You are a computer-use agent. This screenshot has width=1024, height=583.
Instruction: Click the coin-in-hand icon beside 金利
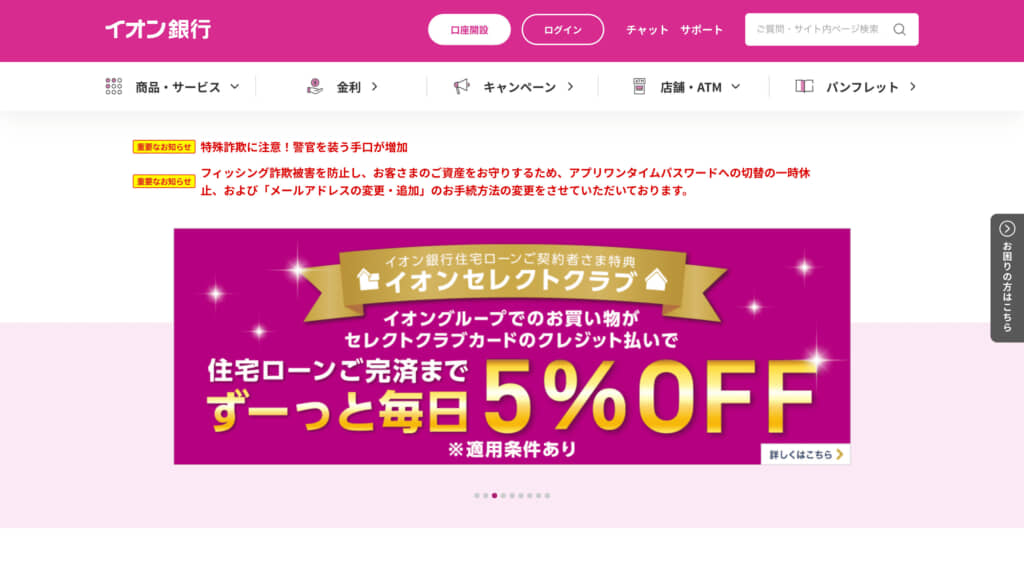[x=315, y=86]
